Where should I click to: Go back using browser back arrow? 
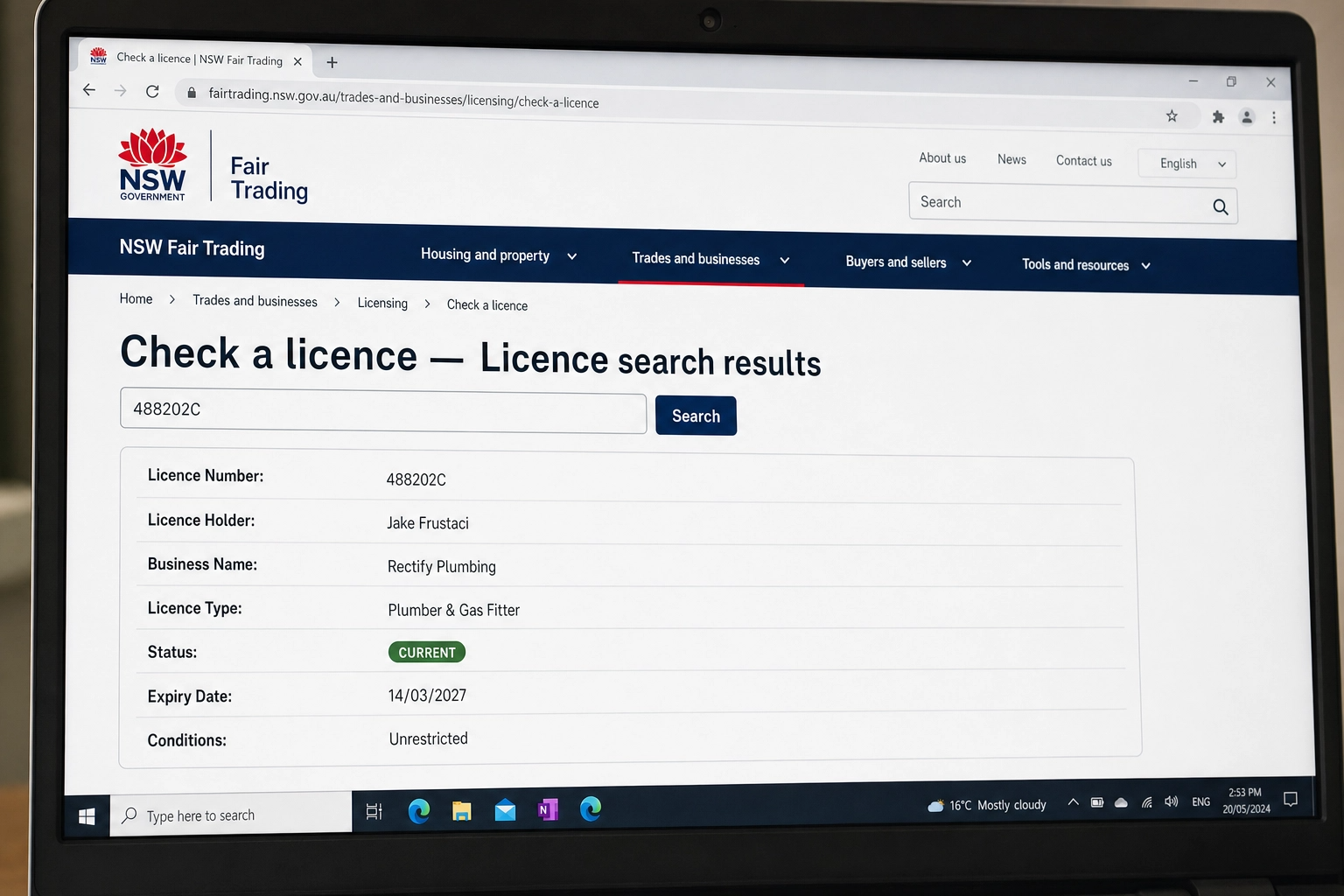click(x=89, y=89)
